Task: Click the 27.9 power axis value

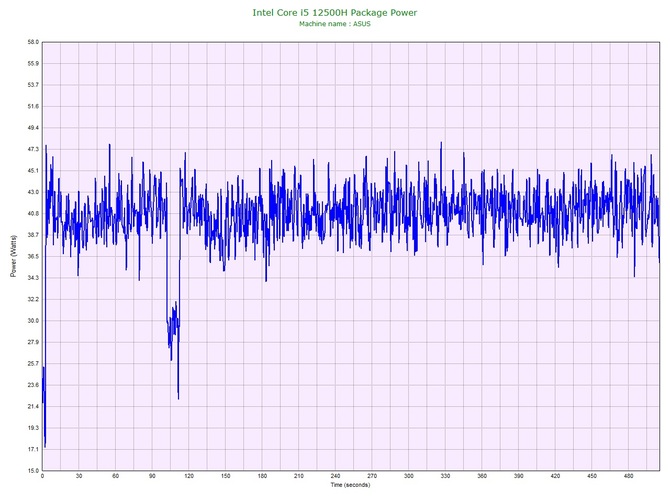Action: pos(33,342)
